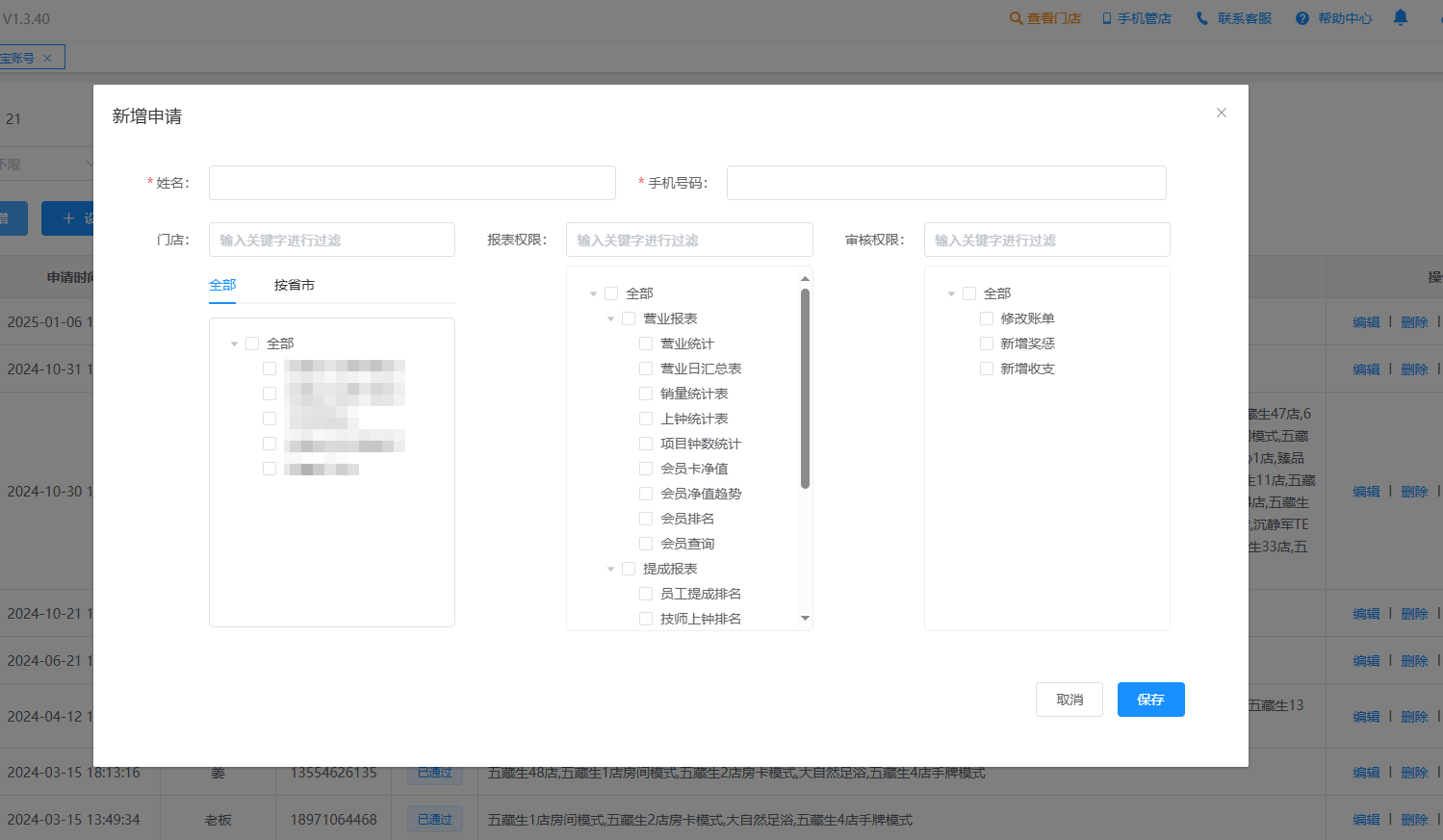
Task: Switch to 按省市 tab
Action: [x=295, y=285]
